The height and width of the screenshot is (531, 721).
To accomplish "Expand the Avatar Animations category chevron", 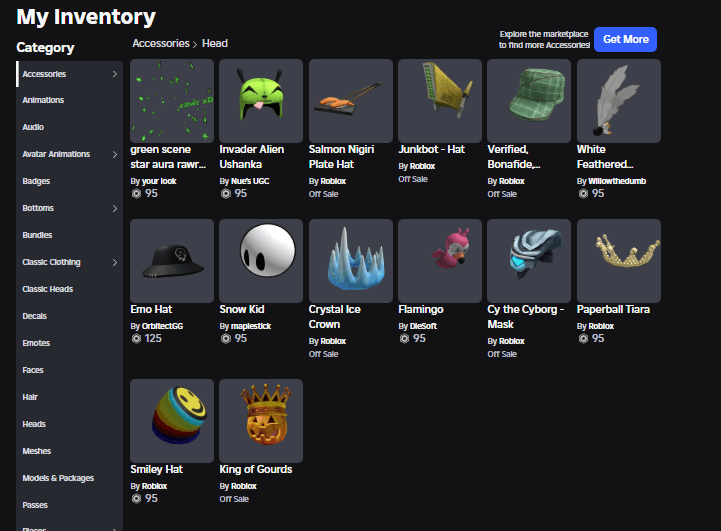I will 114,154.
